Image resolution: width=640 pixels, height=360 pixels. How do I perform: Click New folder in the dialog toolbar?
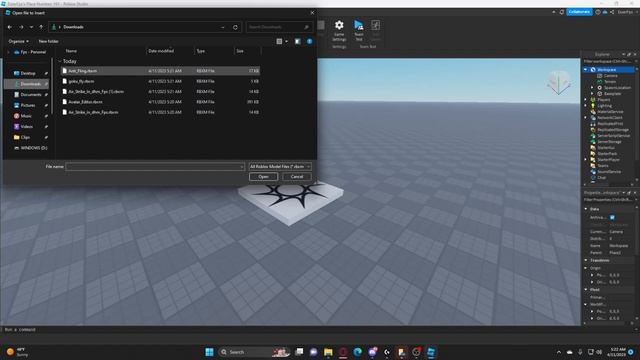click(48, 41)
